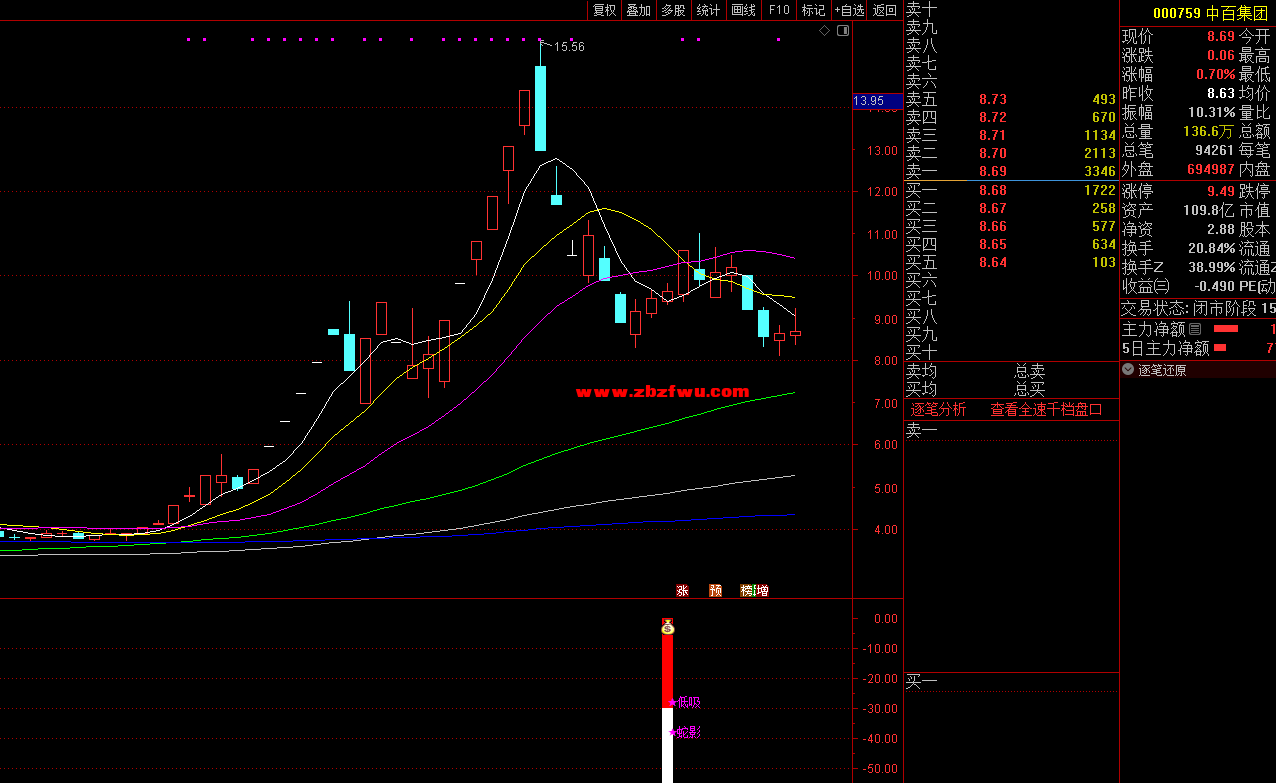Image resolution: width=1276 pixels, height=783 pixels.
Task: Click the 预 event marker badge
Action: pyautogui.click(x=715, y=591)
